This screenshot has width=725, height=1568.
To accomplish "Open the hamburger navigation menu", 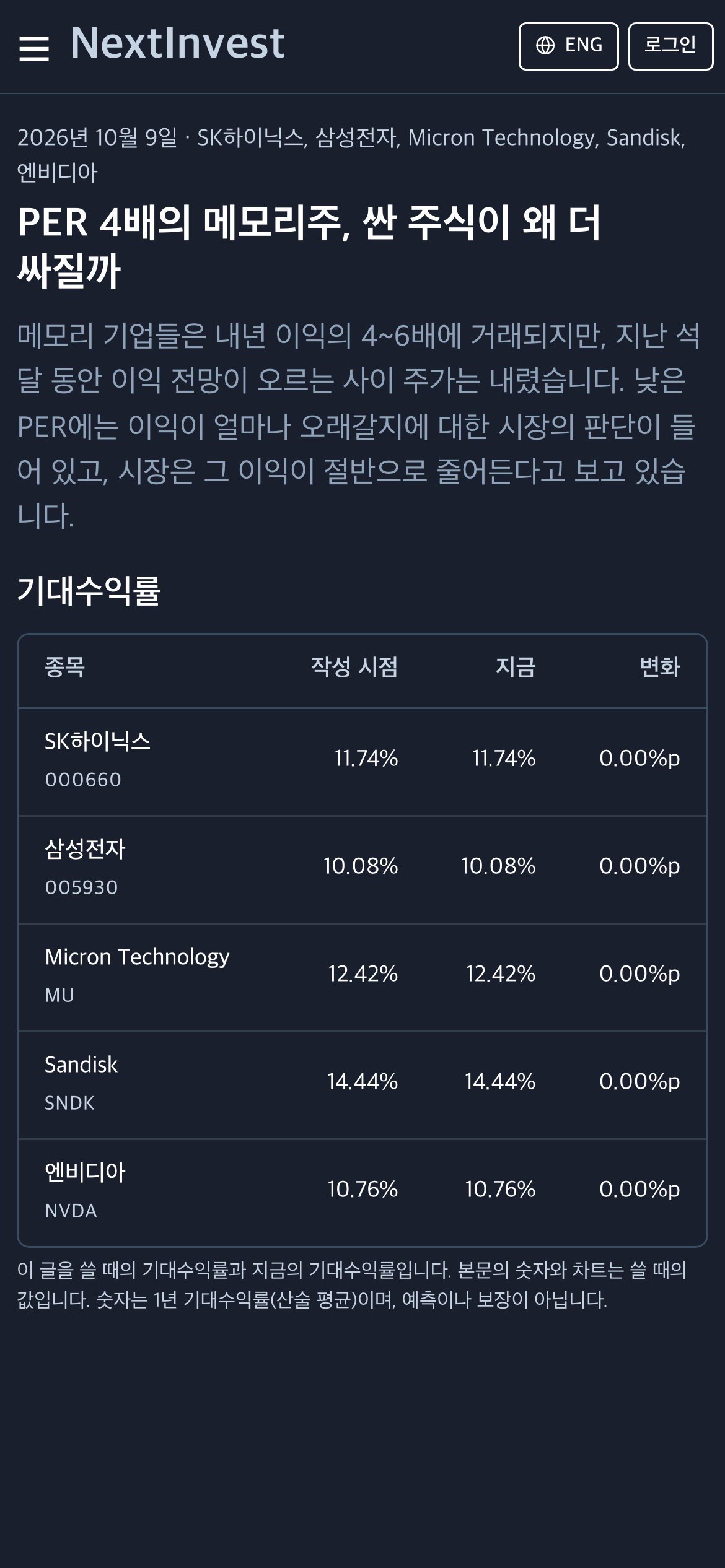I will coord(34,48).
